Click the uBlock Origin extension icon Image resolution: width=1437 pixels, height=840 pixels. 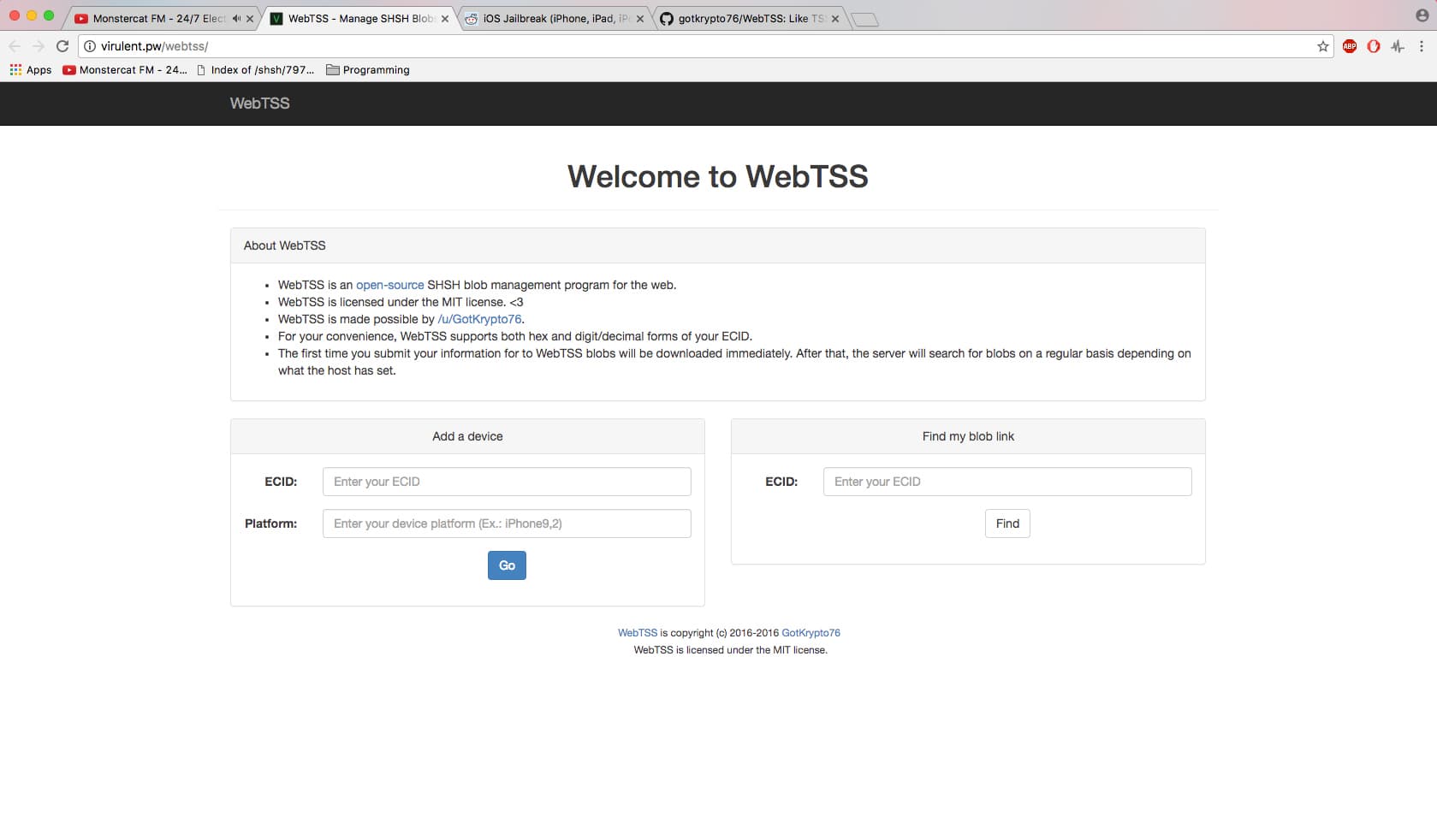click(1374, 46)
